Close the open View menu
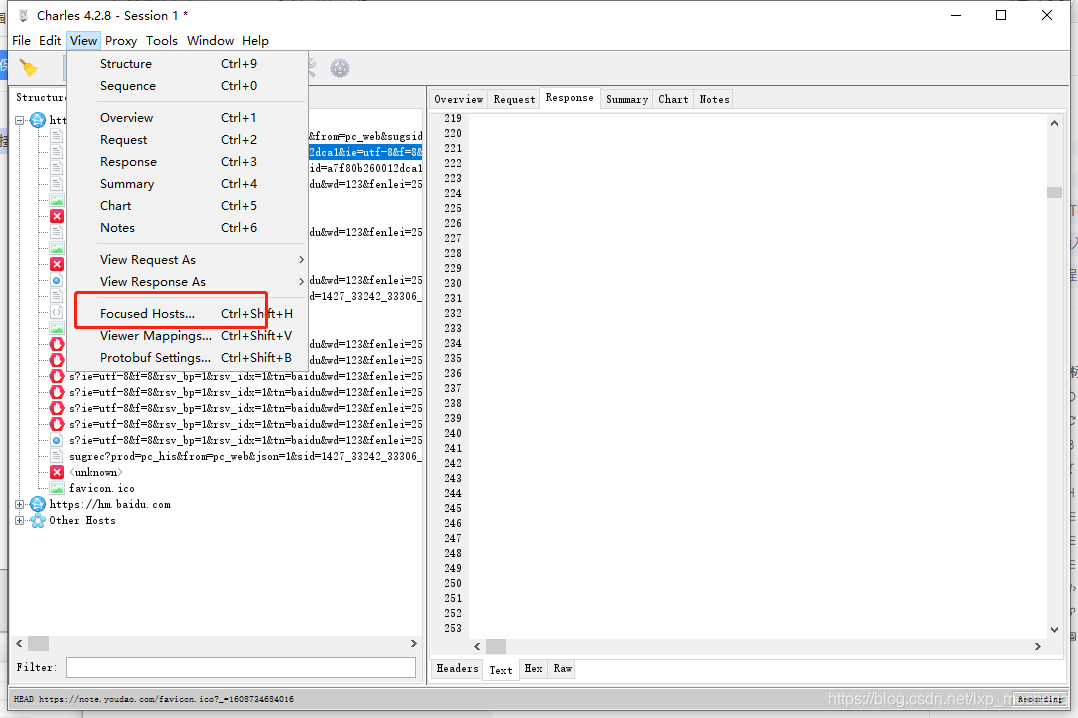Viewport: 1078px width, 718px height. click(x=83, y=41)
